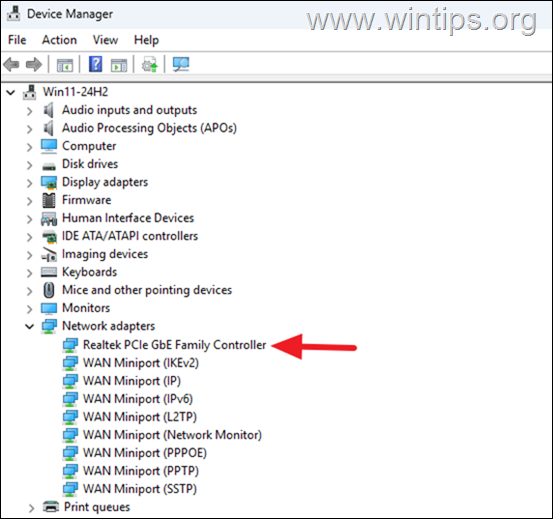Click the Realtek PCIe GbE adapter icon
This screenshot has height=519, width=553.
(x=70, y=345)
